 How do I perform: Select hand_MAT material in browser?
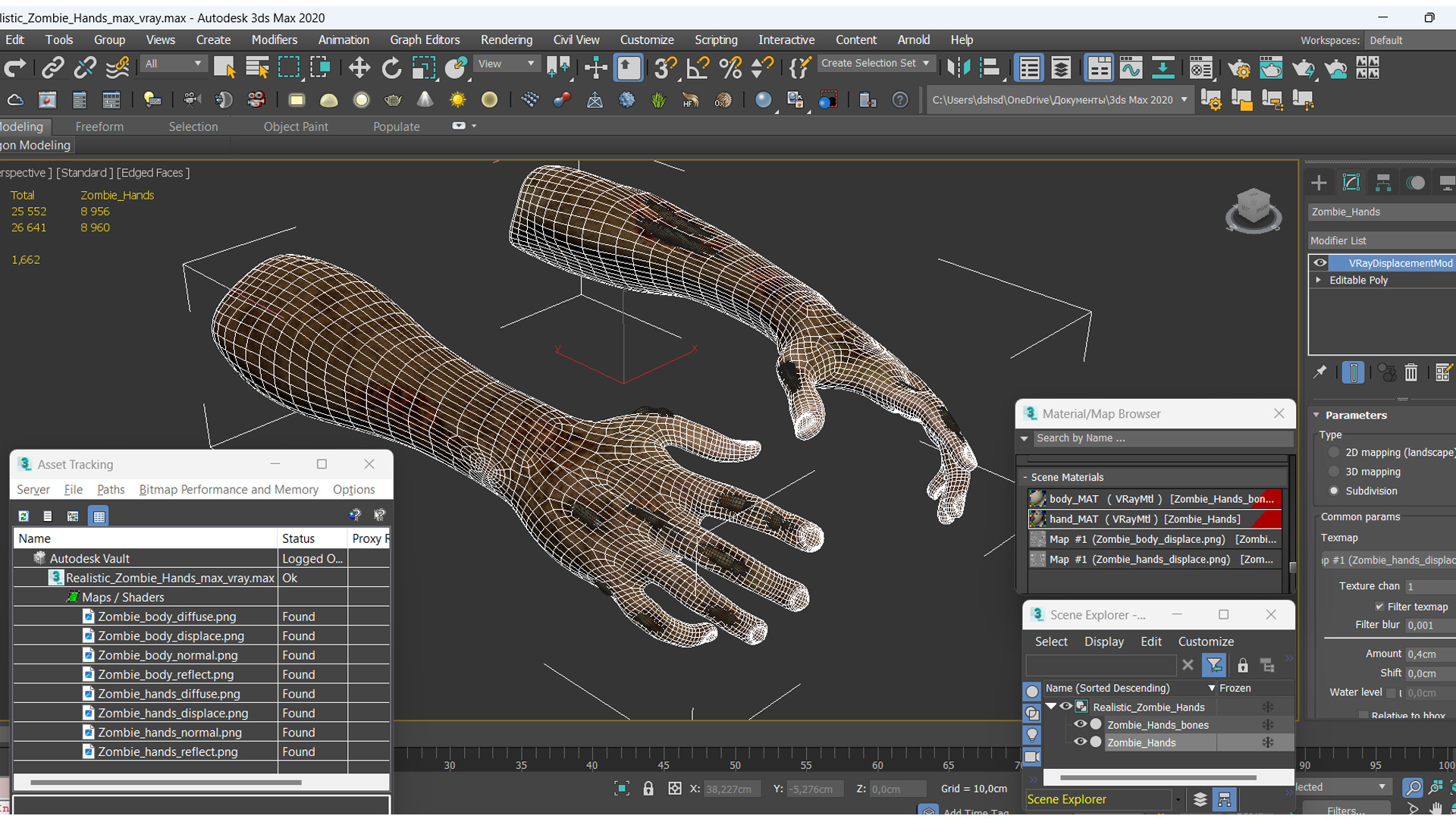coord(1154,519)
